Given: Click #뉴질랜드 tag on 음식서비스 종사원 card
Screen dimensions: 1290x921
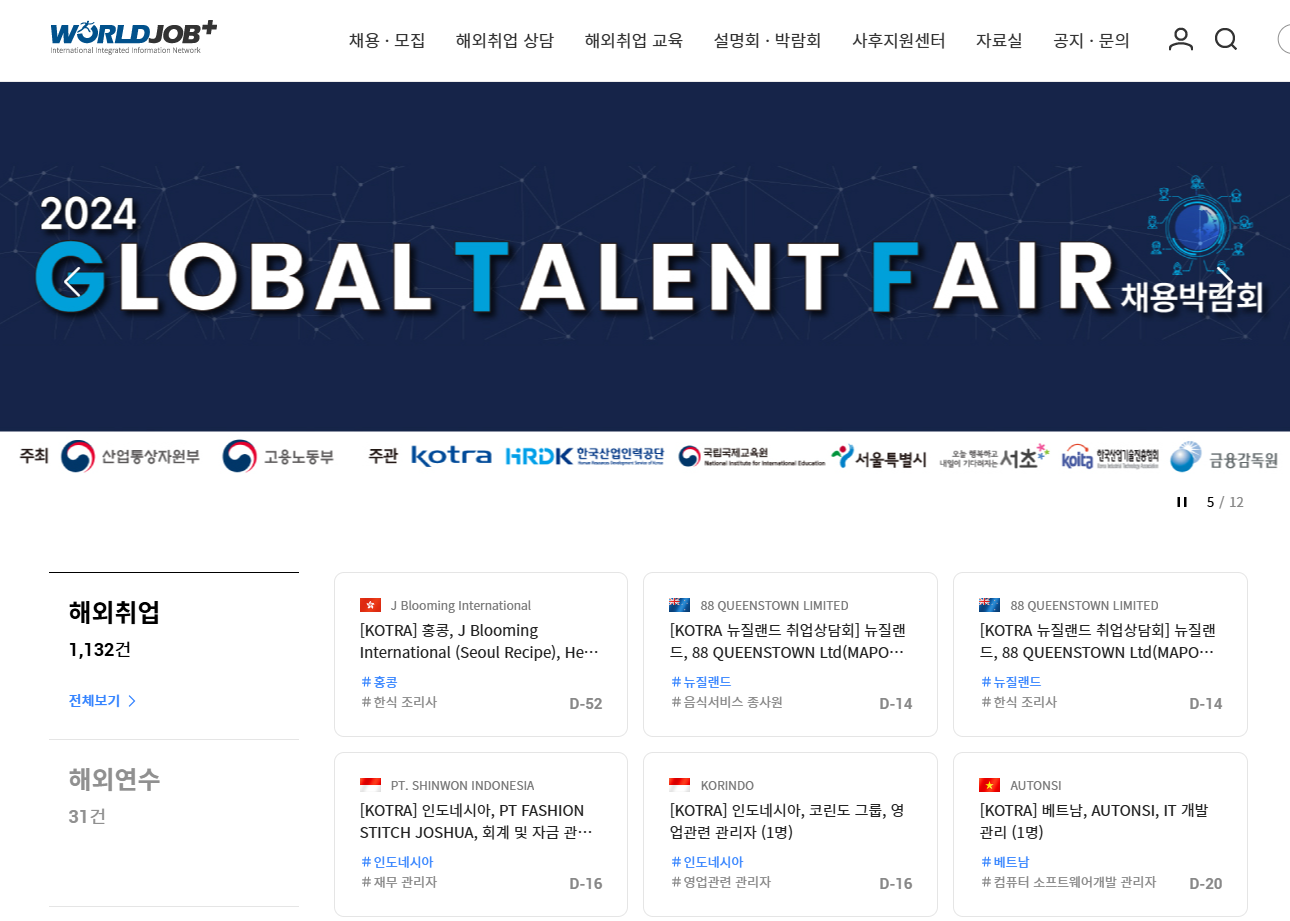Looking at the screenshot, I should coord(701,682).
